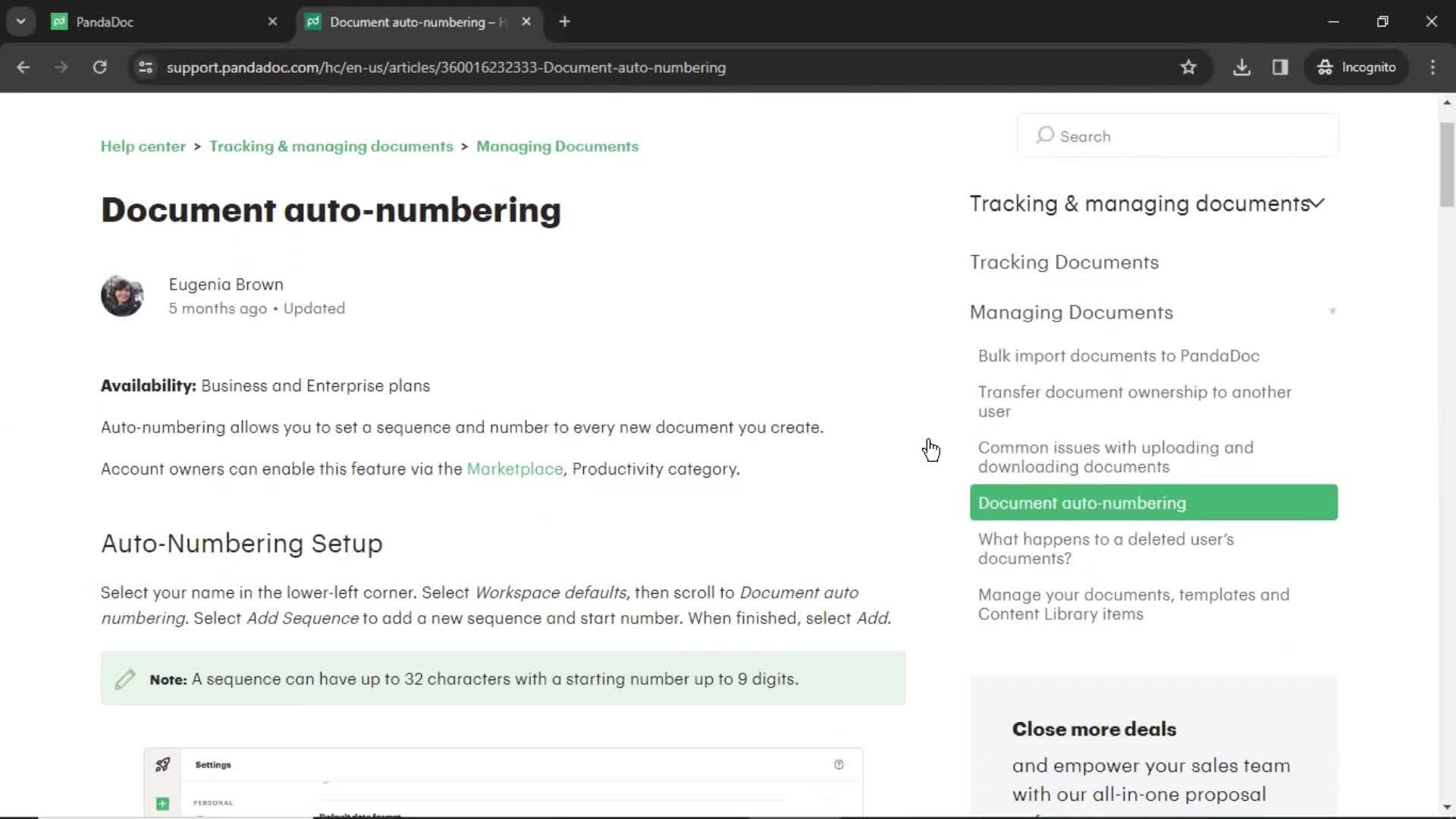Open Tracking Documents sidebar section
This screenshot has width=1456, height=819.
pos(1064,262)
